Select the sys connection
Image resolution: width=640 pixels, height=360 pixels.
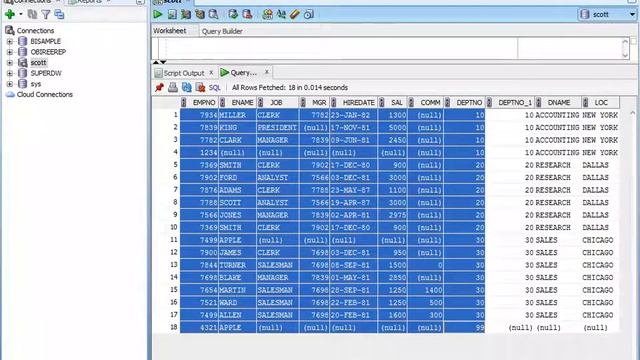tap(36, 84)
